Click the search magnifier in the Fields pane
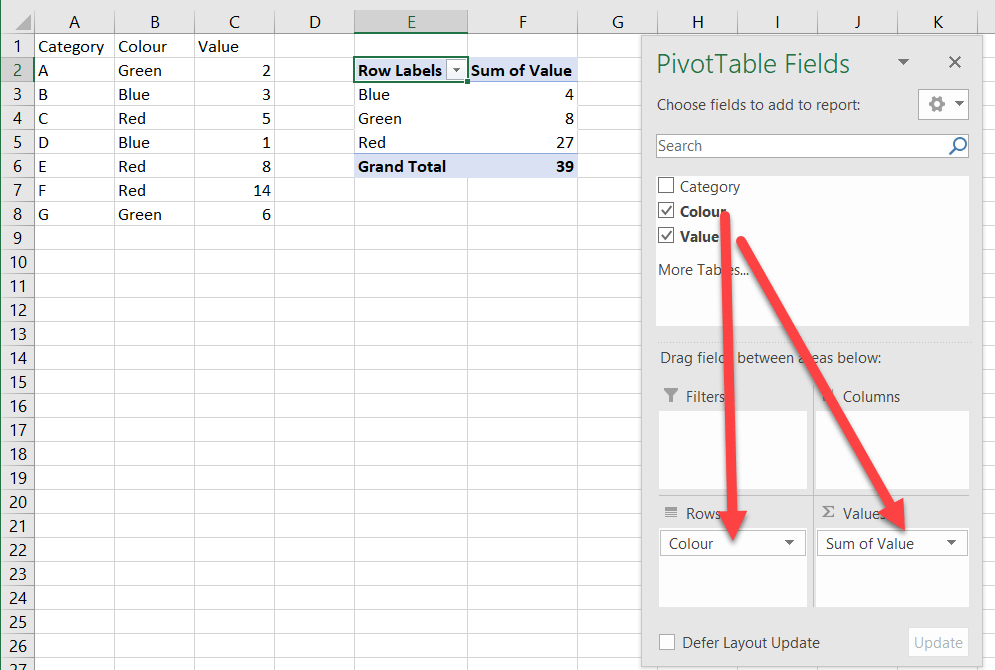 coord(958,146)
